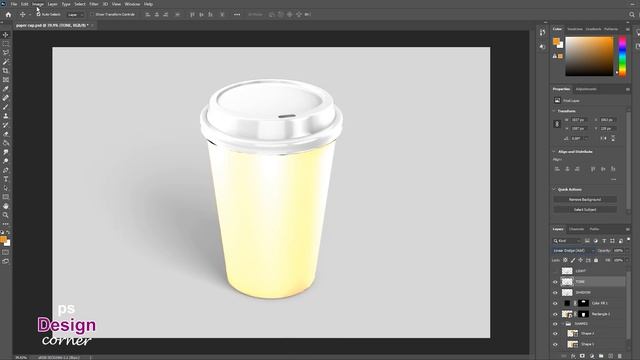Select the Hand tool
640x360 pixels.
pos(6,206)
